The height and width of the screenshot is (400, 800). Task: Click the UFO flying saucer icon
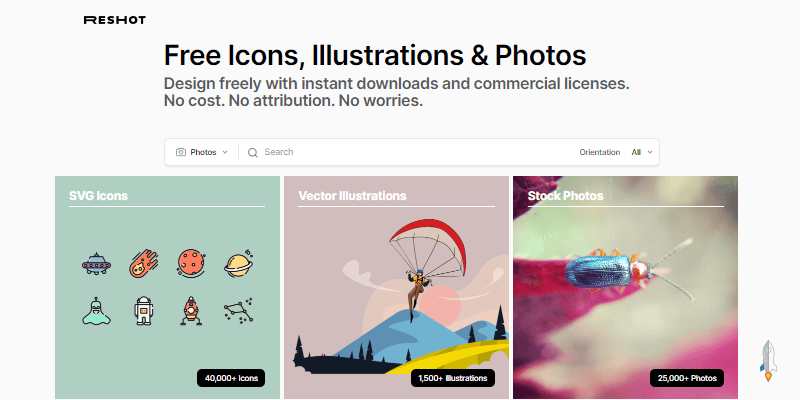pos(96,264)
